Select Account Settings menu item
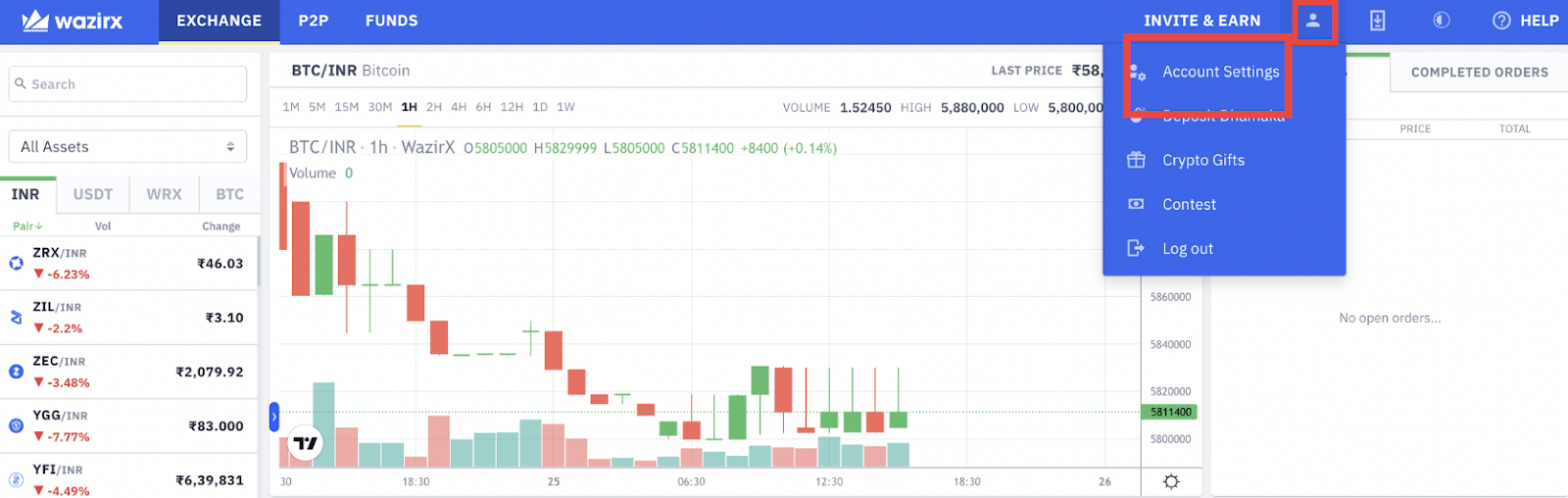 tap(1221, 72)
